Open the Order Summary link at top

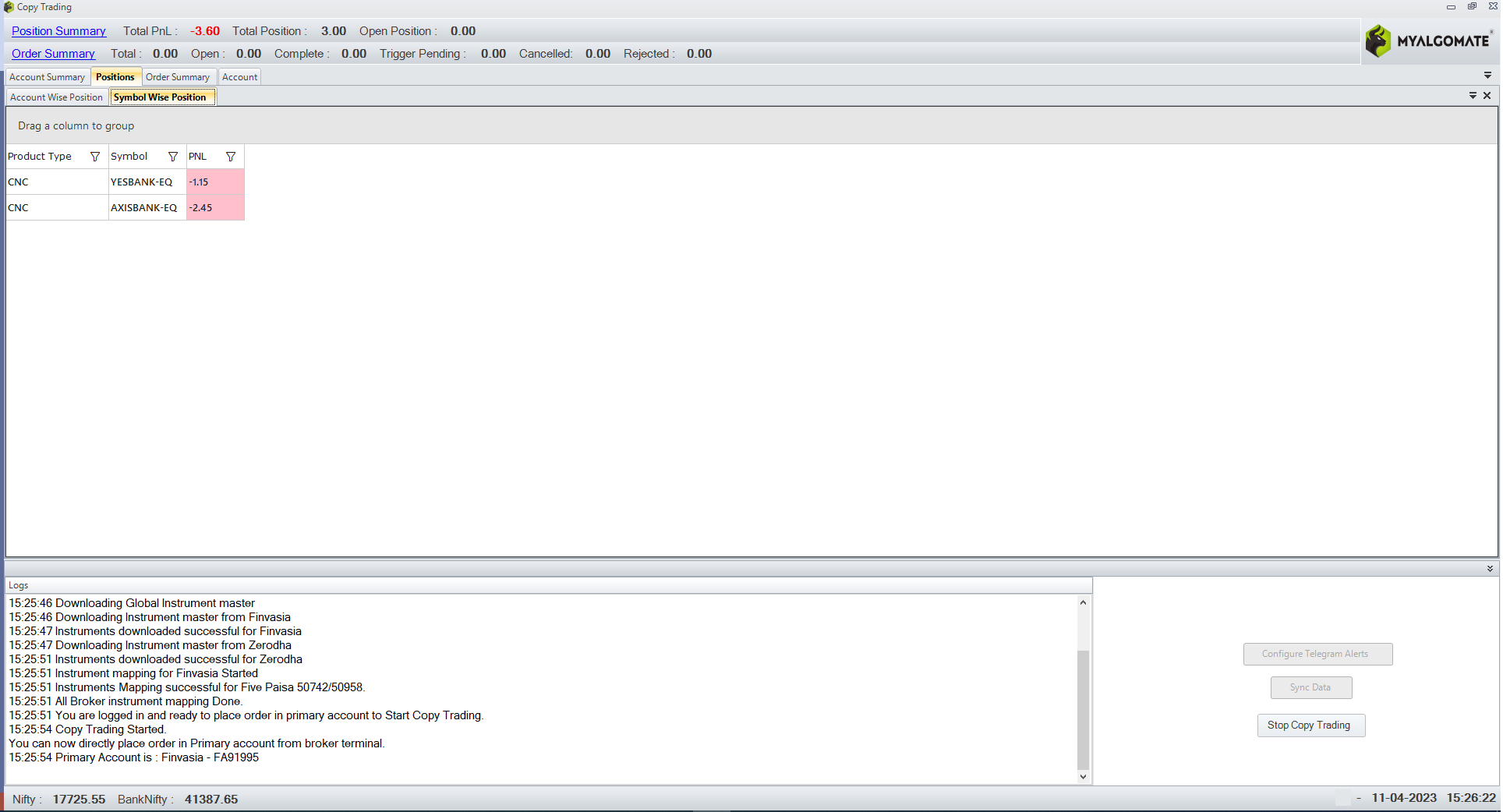pos(53,54)
